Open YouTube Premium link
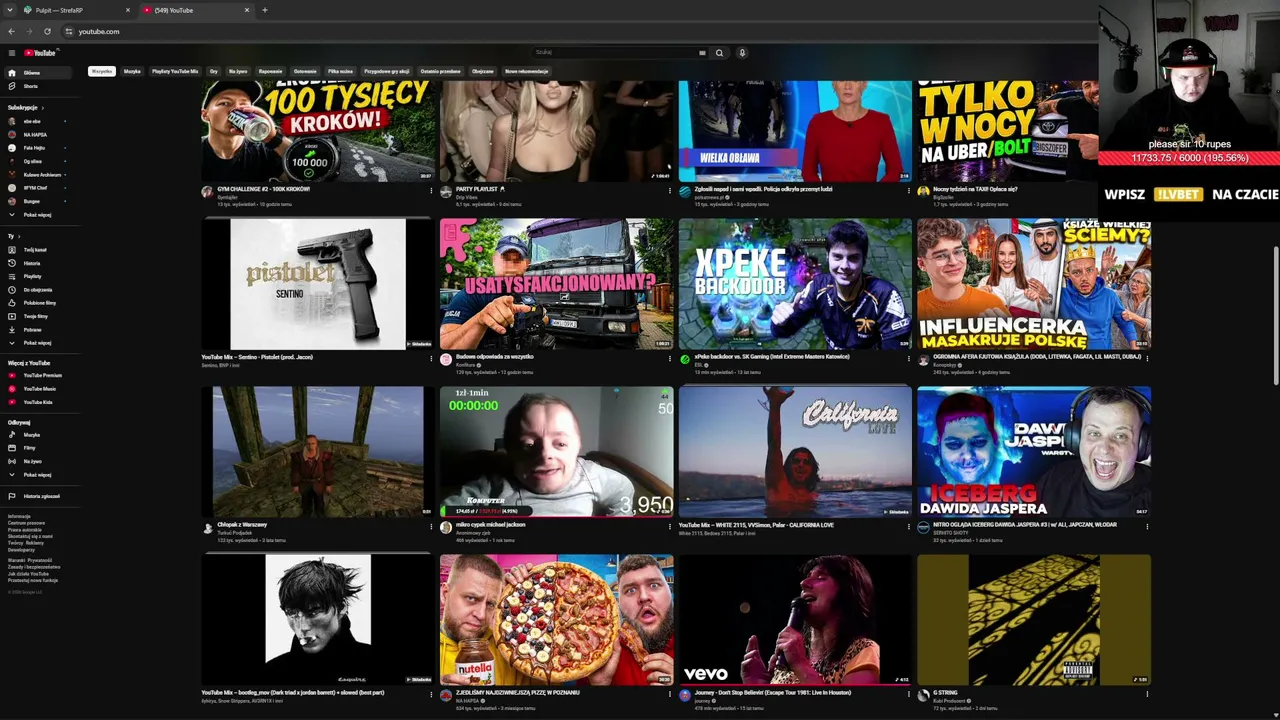 tap(36, 375)
